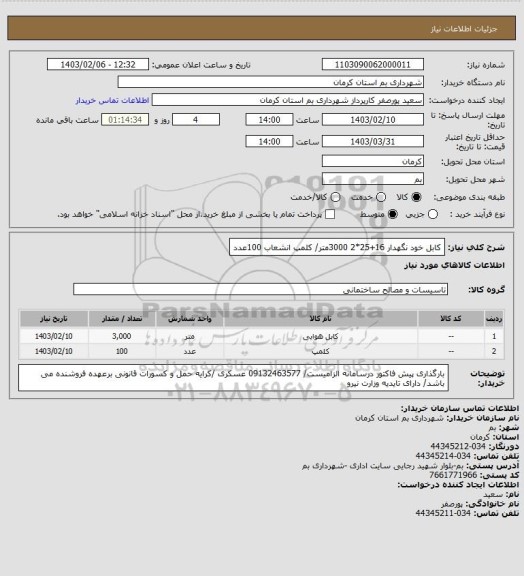Click the general description field about cable

(337, 247)
